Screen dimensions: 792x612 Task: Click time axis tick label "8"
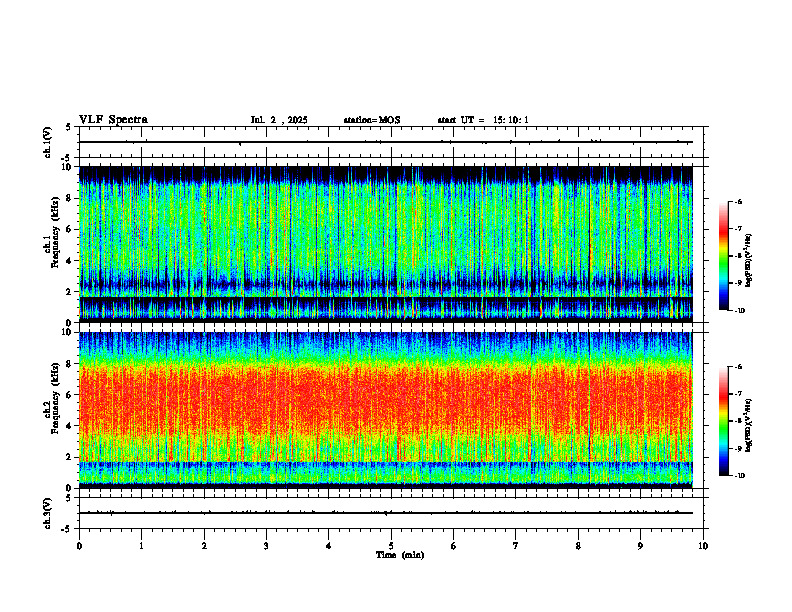[578, 546]
